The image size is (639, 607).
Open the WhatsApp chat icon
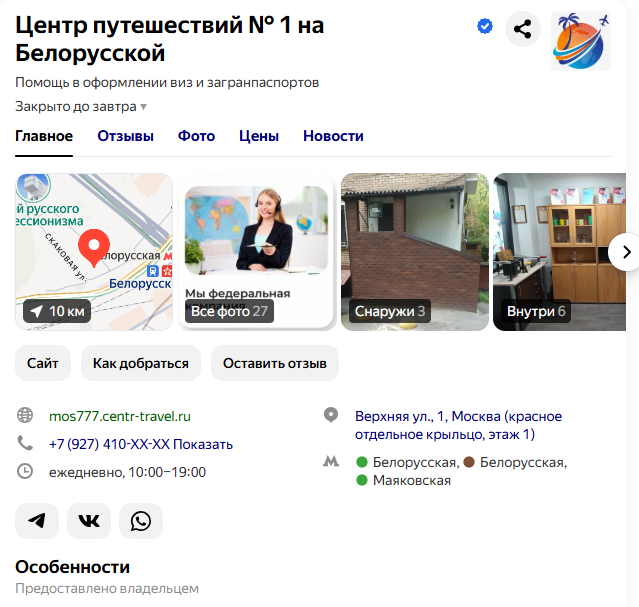click(x=141, y=521)
